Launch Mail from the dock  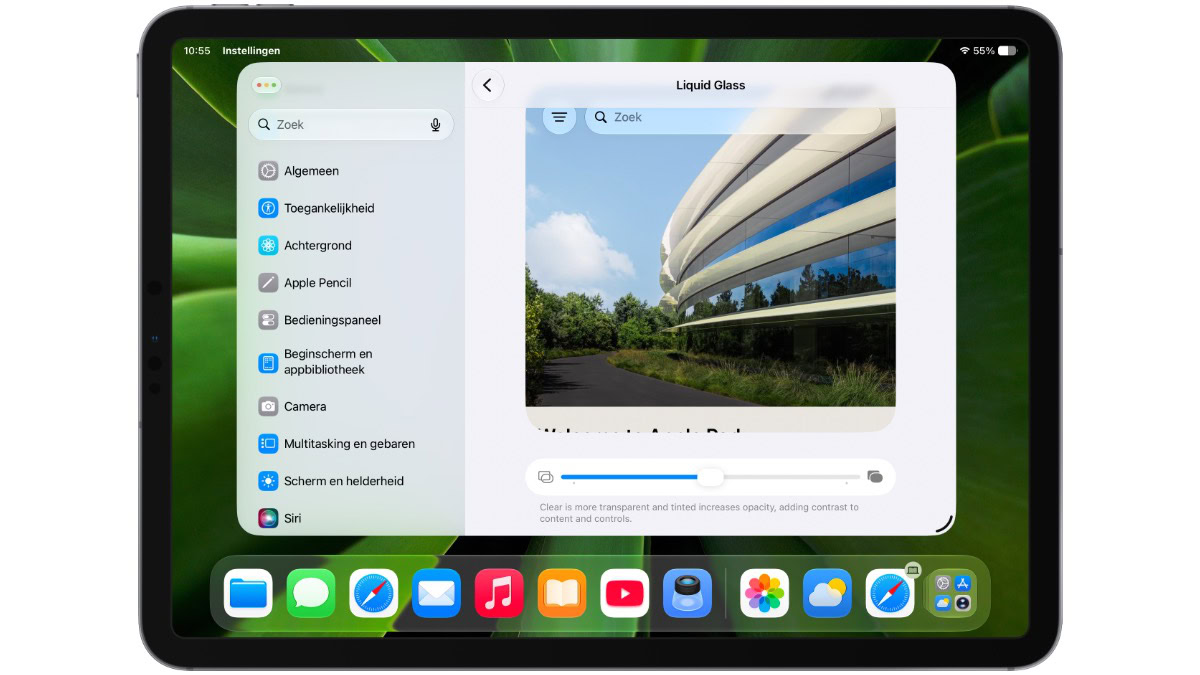437,594
